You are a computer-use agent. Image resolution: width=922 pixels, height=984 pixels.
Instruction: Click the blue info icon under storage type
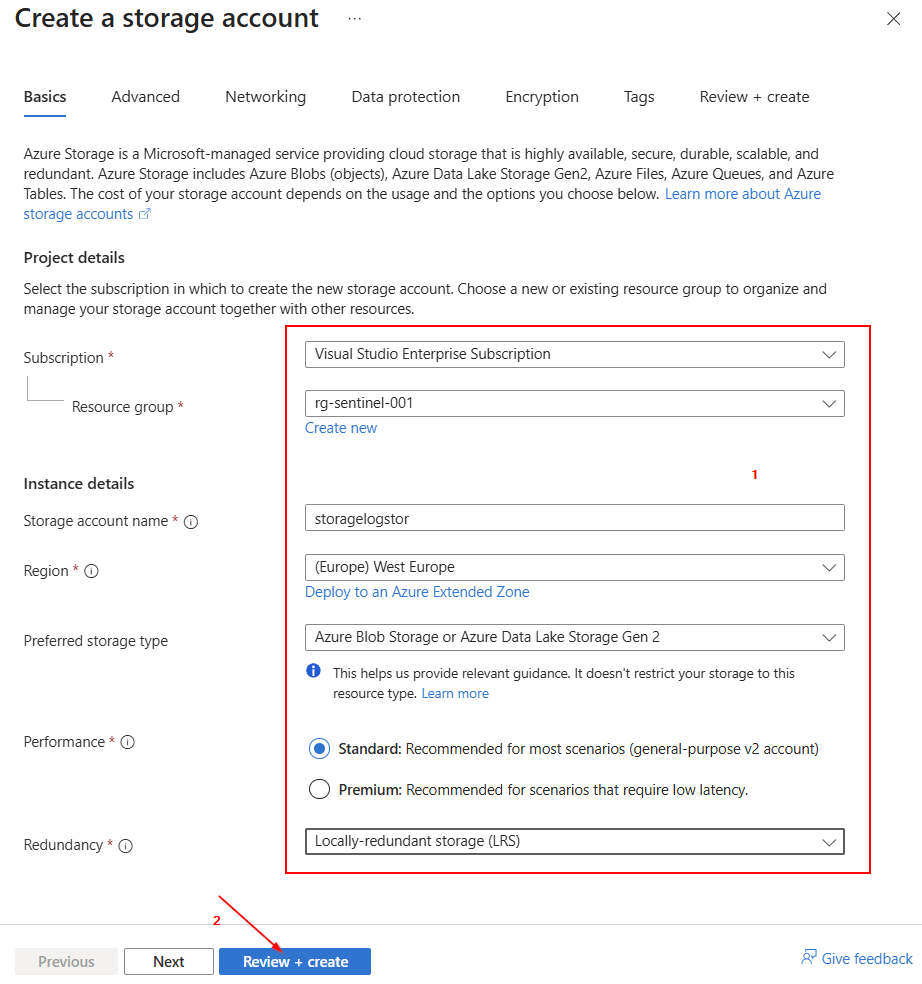coord(314,671)
